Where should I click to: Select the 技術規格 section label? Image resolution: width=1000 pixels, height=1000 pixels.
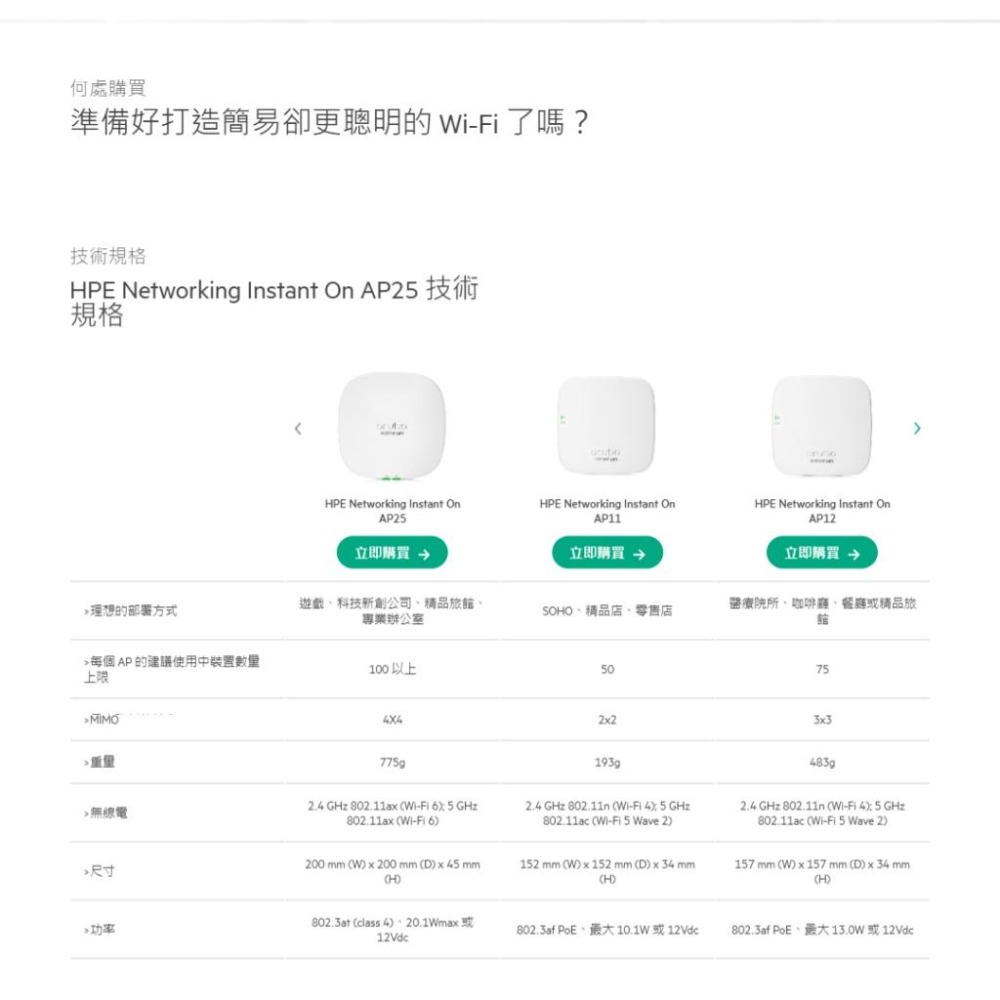coord(108,256)
